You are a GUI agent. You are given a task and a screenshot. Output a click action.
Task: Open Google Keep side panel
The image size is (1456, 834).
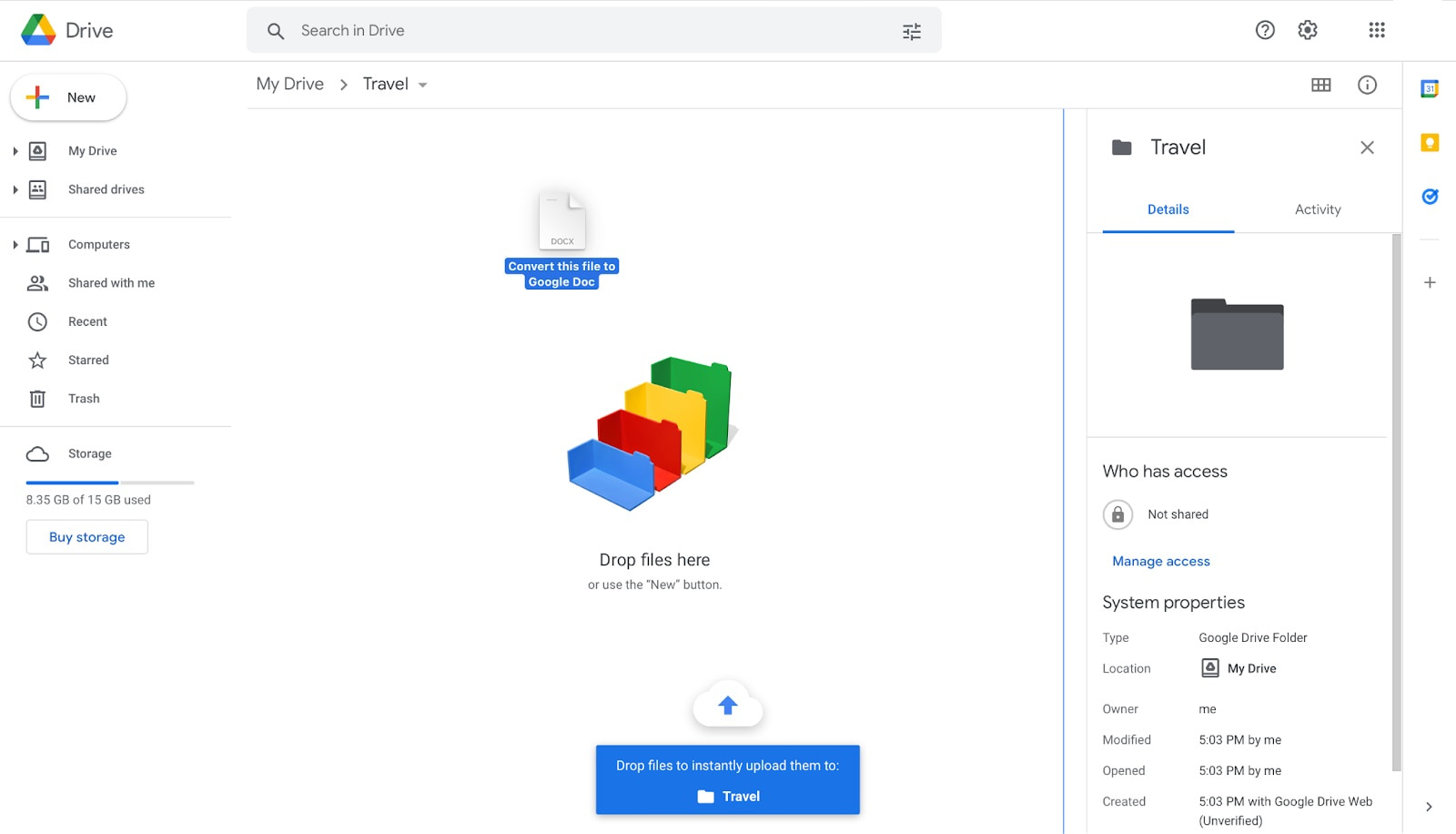(x=1430, y=143)
